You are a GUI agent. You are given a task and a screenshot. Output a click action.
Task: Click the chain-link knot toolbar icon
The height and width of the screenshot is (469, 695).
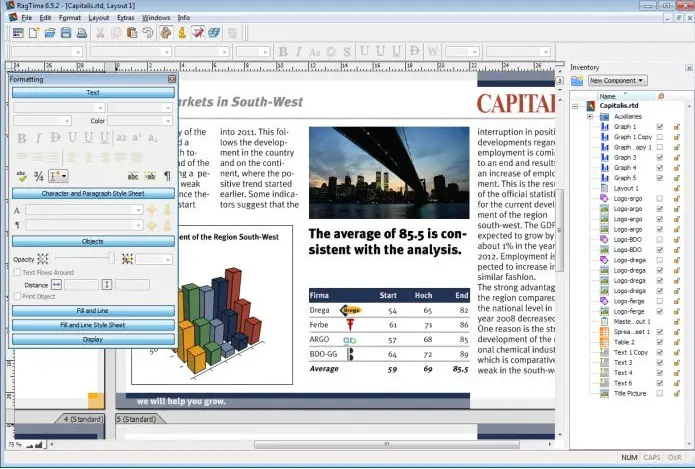(x=166, y=33)
